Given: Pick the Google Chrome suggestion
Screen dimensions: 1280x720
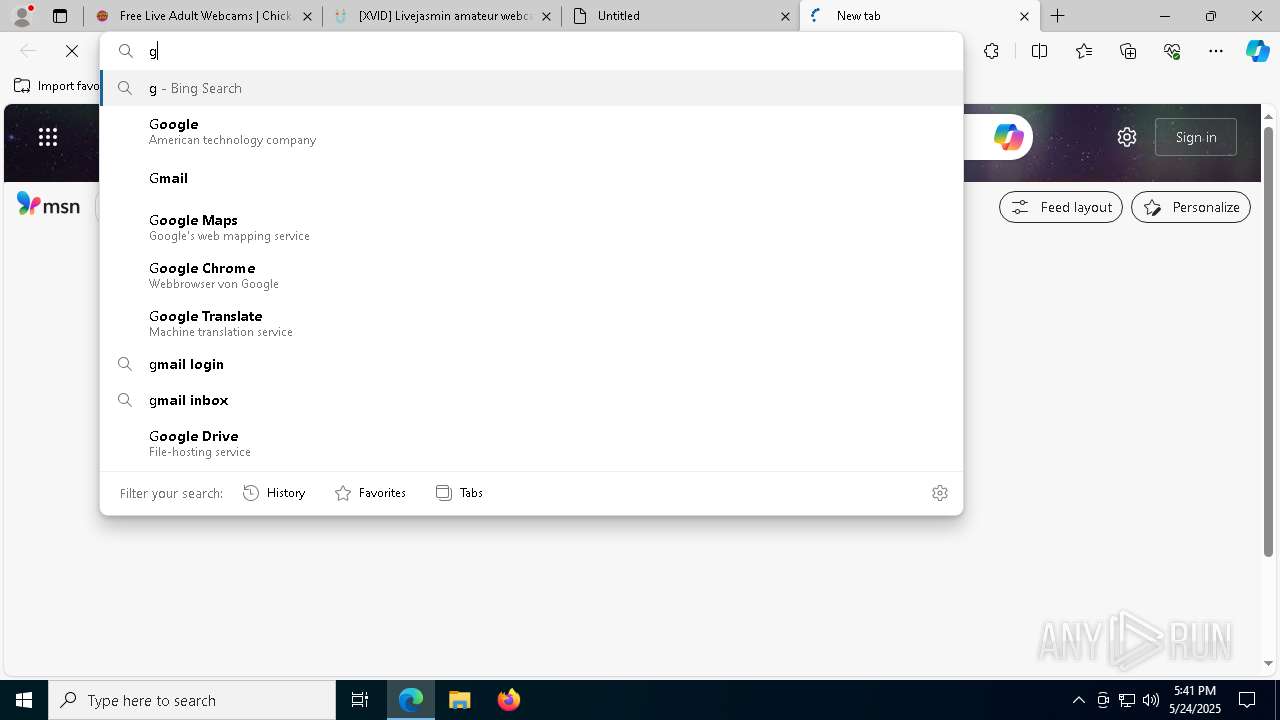Looking at the screenshot, I should [x=531, y=275].
